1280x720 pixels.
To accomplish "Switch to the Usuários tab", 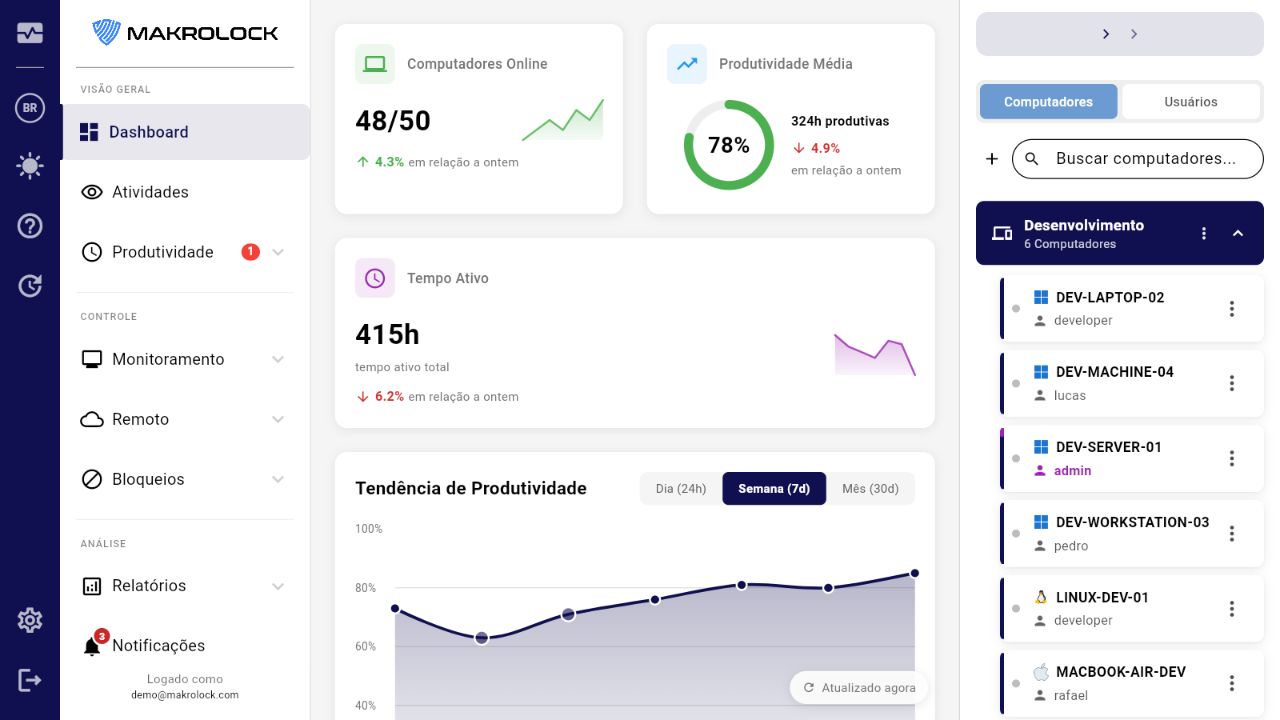I will point(1191,102).
